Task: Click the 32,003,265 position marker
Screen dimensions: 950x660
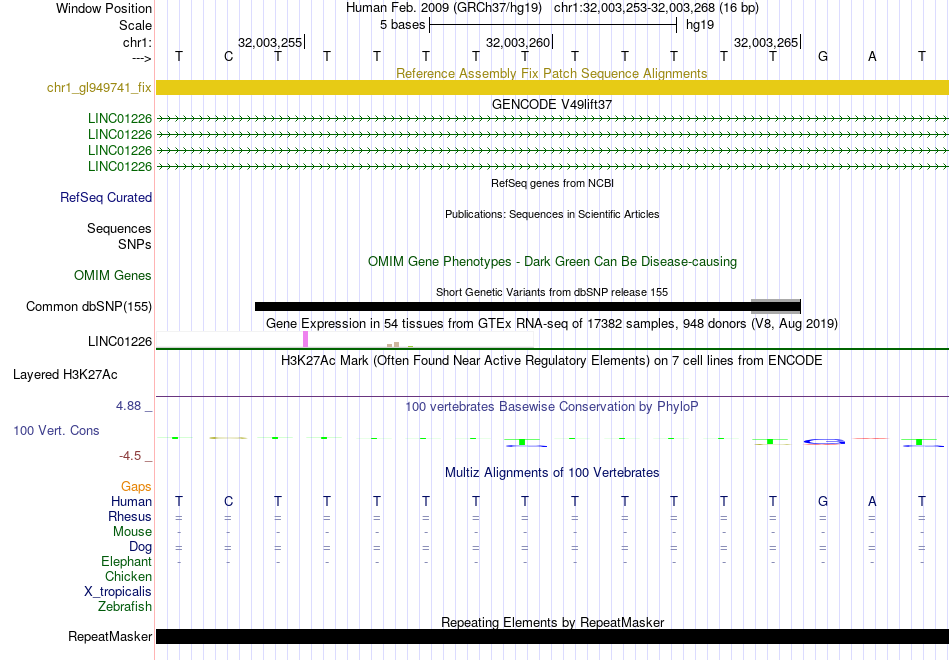Action: tap(766, 42)
